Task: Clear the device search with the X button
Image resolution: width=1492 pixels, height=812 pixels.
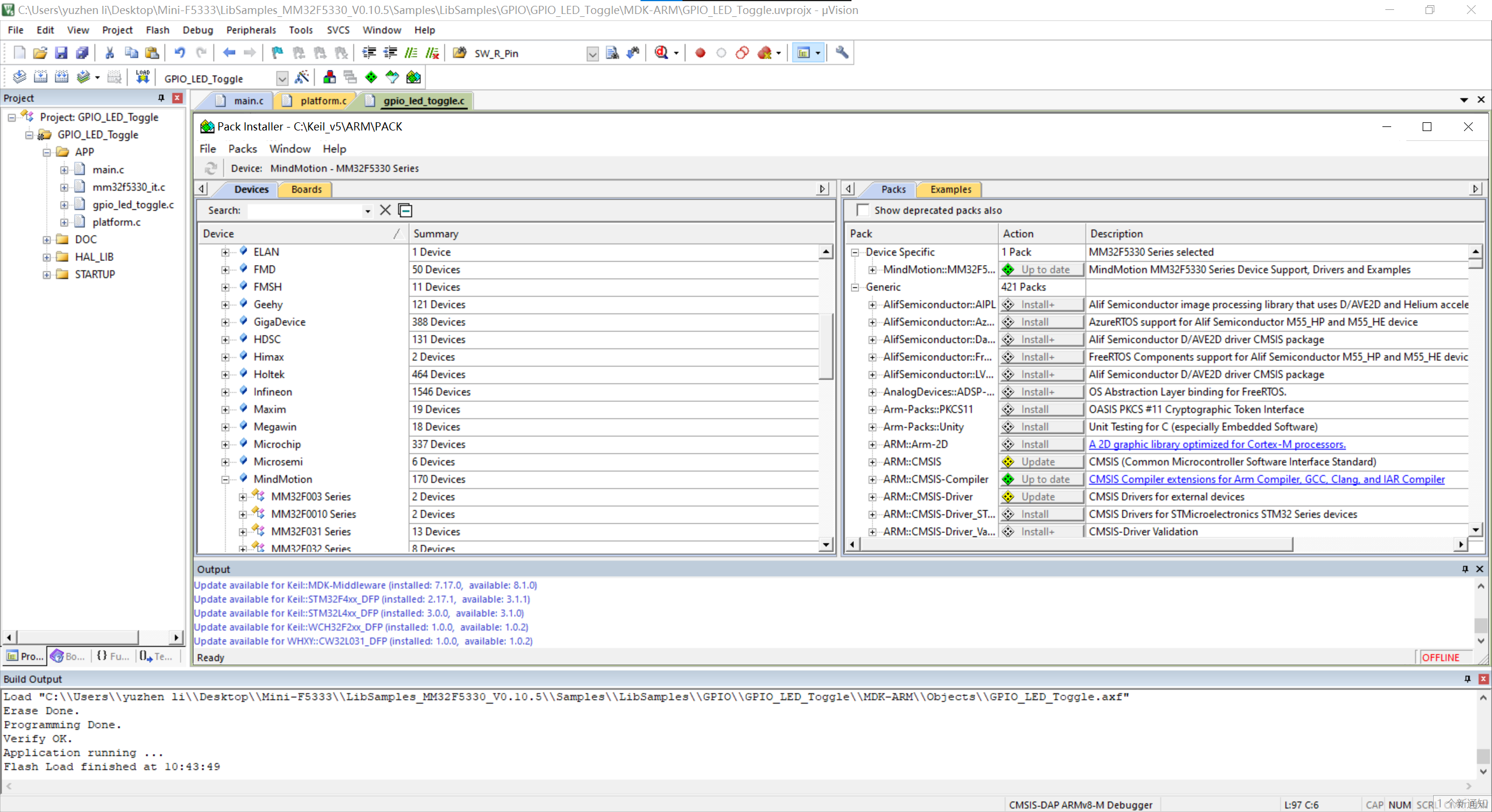Action: 385,210
